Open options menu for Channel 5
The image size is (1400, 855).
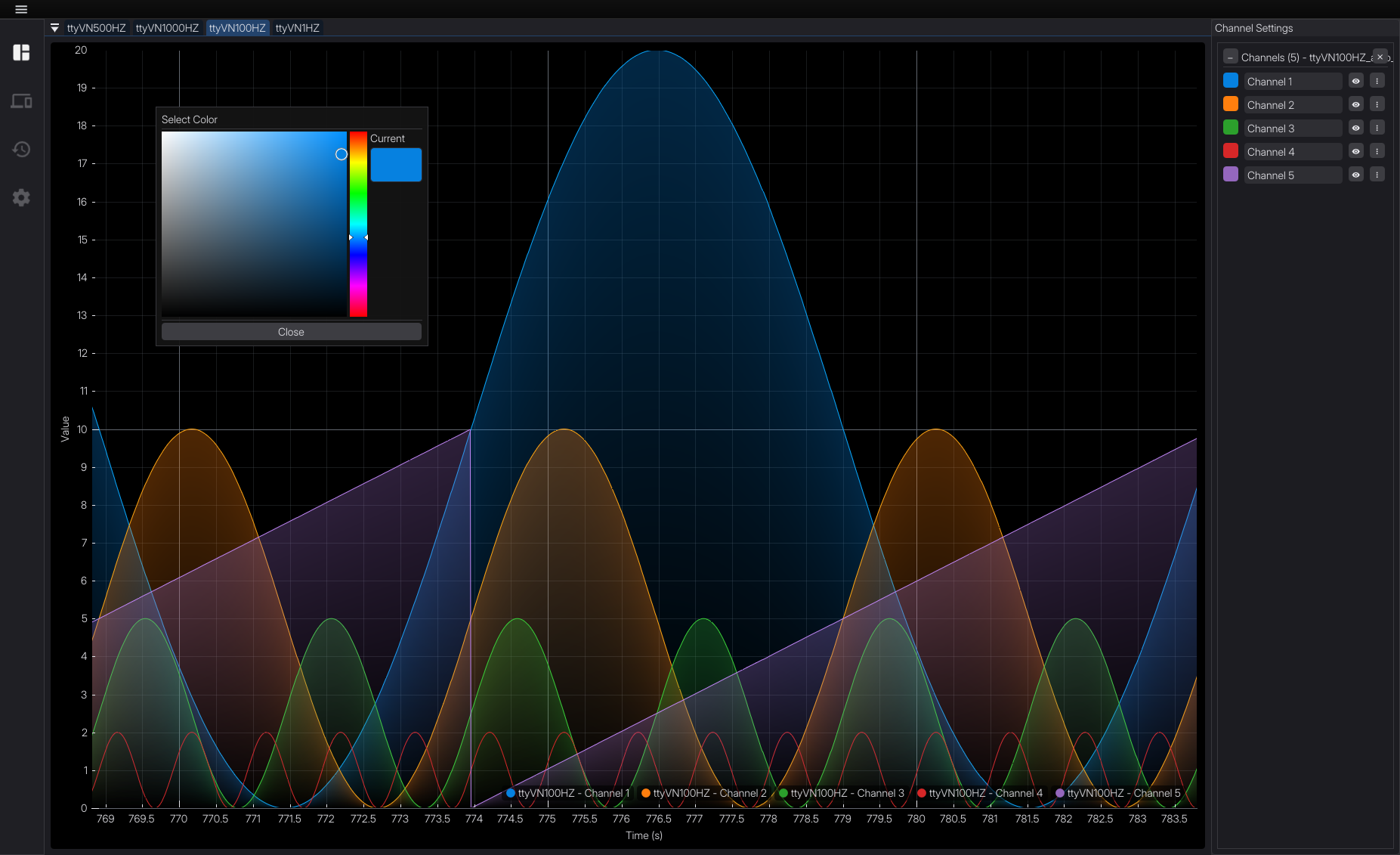(1377, 175)
